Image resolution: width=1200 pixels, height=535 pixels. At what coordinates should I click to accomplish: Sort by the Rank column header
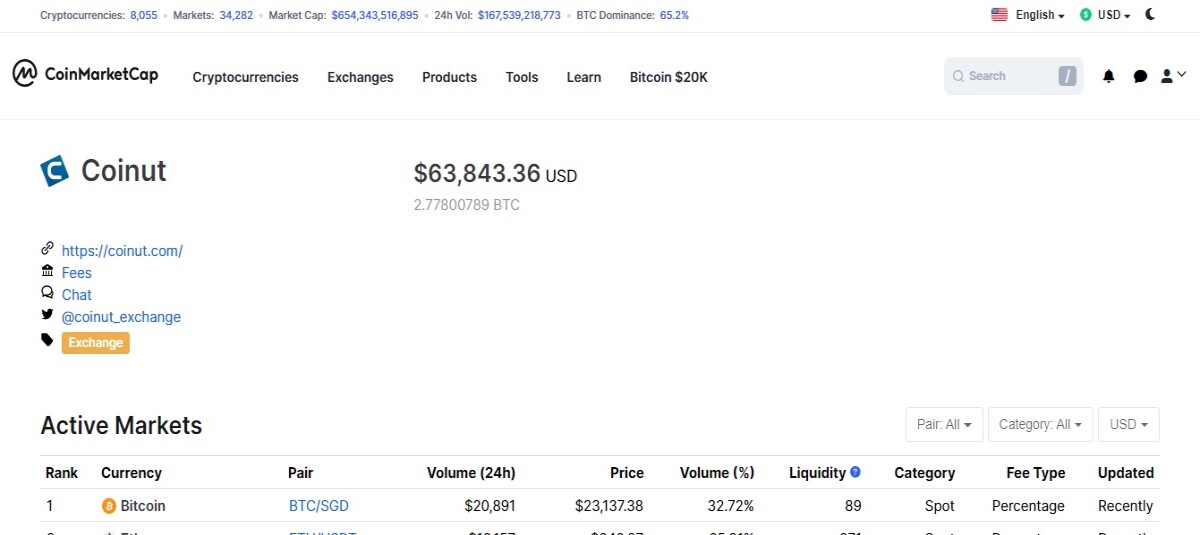tap(62, 473)
